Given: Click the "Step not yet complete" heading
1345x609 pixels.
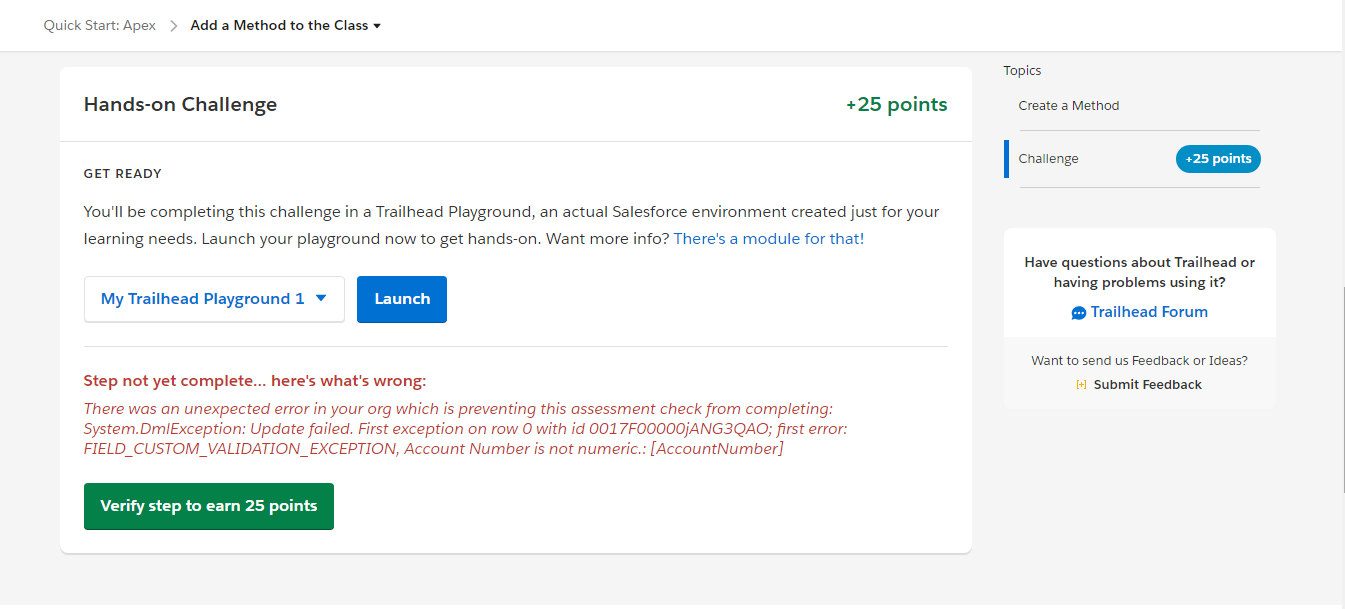Looking at the screenshot, I should click(255, 381).
